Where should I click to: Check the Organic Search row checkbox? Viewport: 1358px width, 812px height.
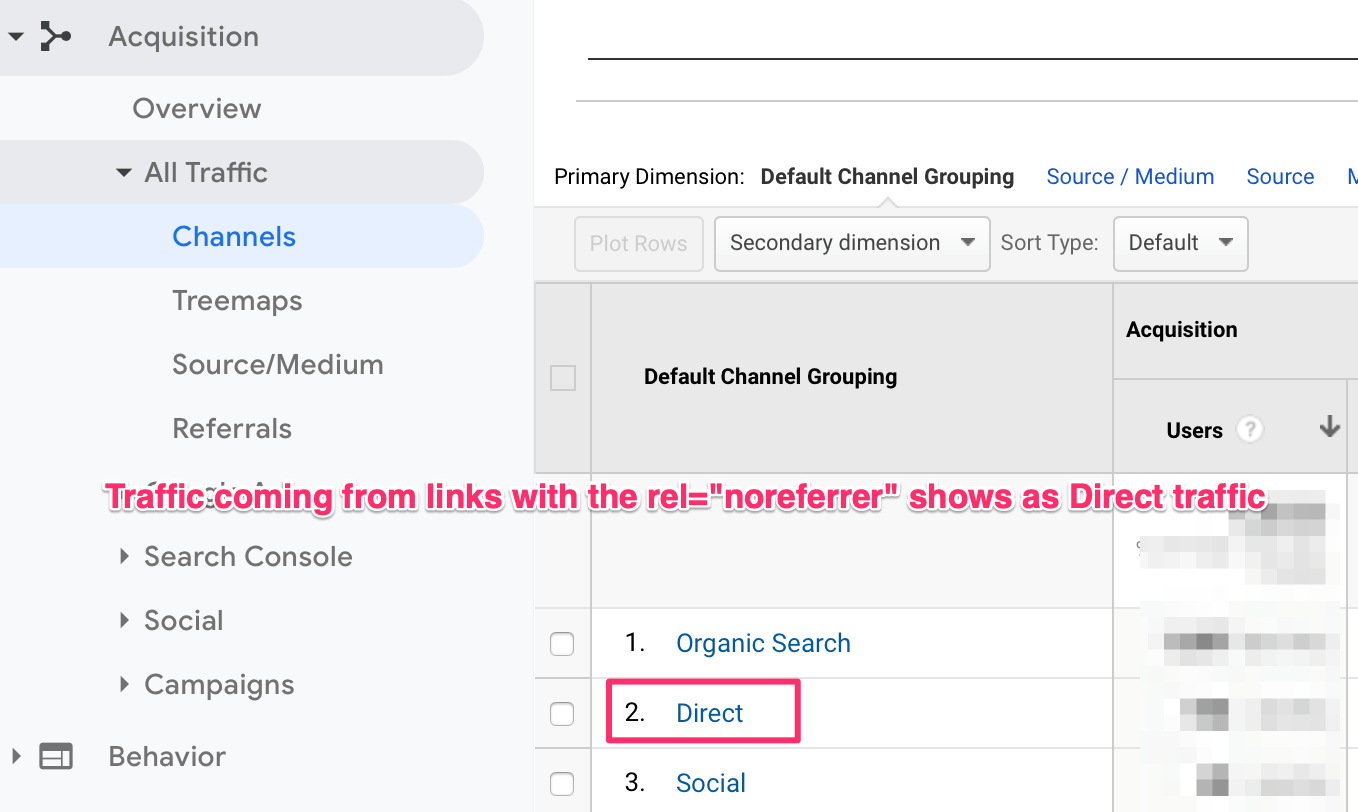click(x=562, y=644)
